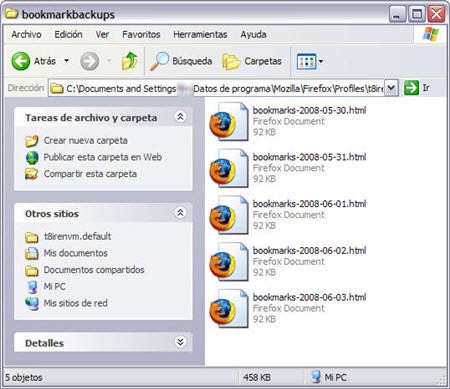This screenshot has width=450, height=389.
Task: Select Firefox icon of bookmarks-2008-05-30.html
Action: tap(229, 122)
